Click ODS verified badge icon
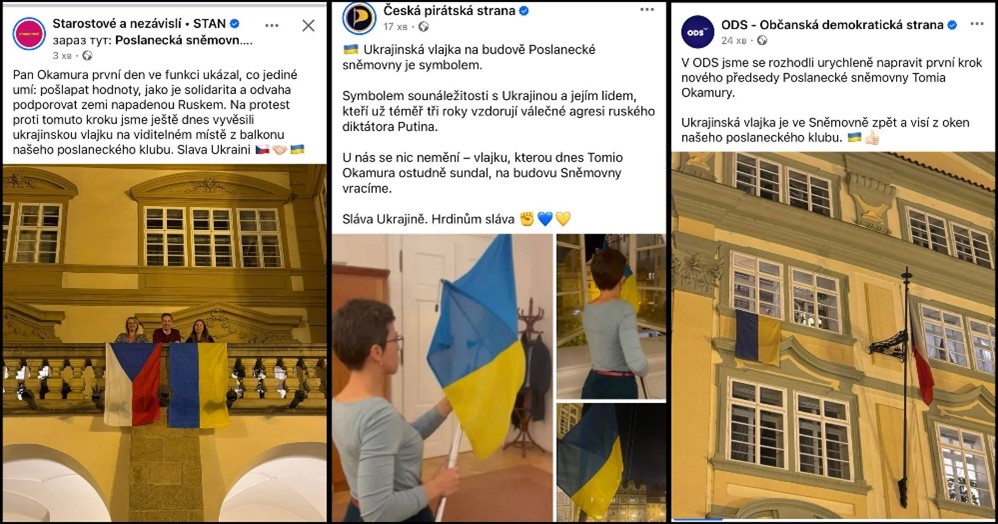This screenshot has width=998, height=524. [x=952, y=25]
